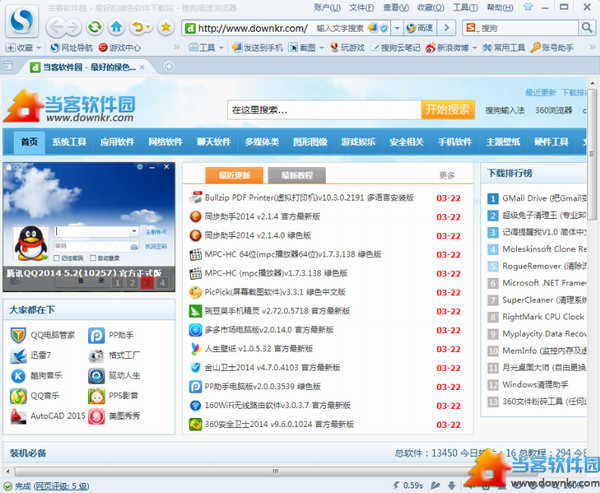Click the star favorites icon
Screen dimensions: 600x493
click(166, 27)
